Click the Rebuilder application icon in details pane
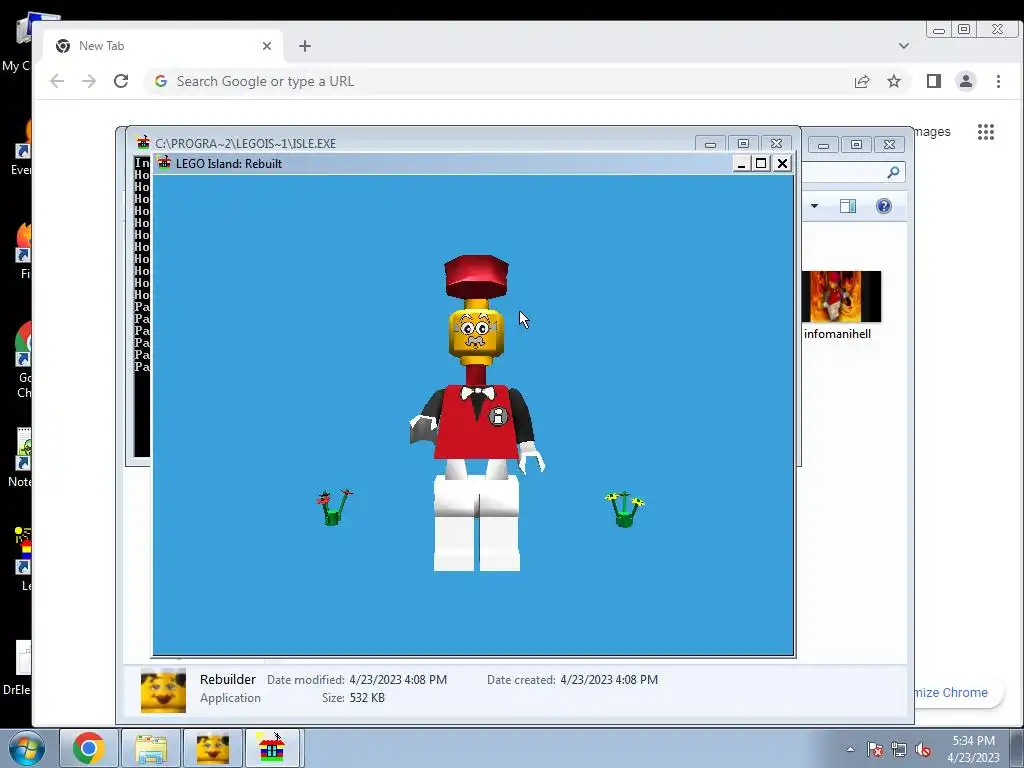This screenshot has height=768, width=1024. [x=163, y=690]
